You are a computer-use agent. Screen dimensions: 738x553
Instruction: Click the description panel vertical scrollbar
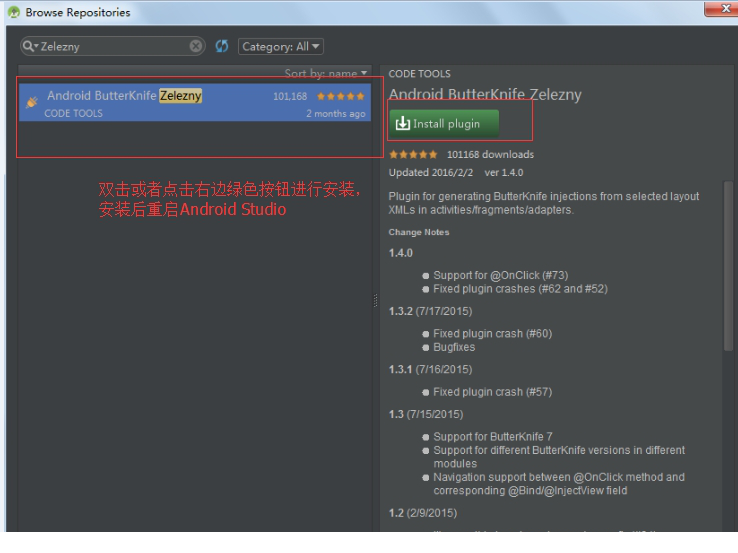click(728, 266)
